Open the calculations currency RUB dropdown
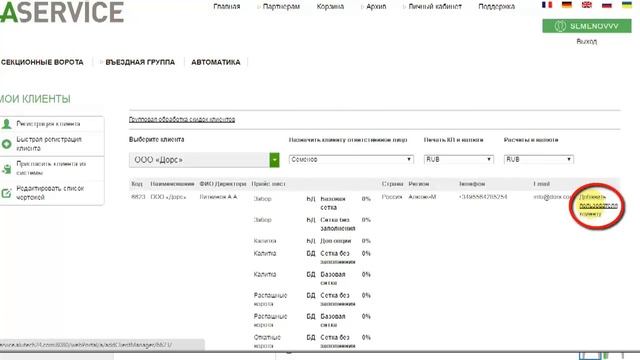Image resolution: width=640 pixels, height=360 pixels. (538, 159)
